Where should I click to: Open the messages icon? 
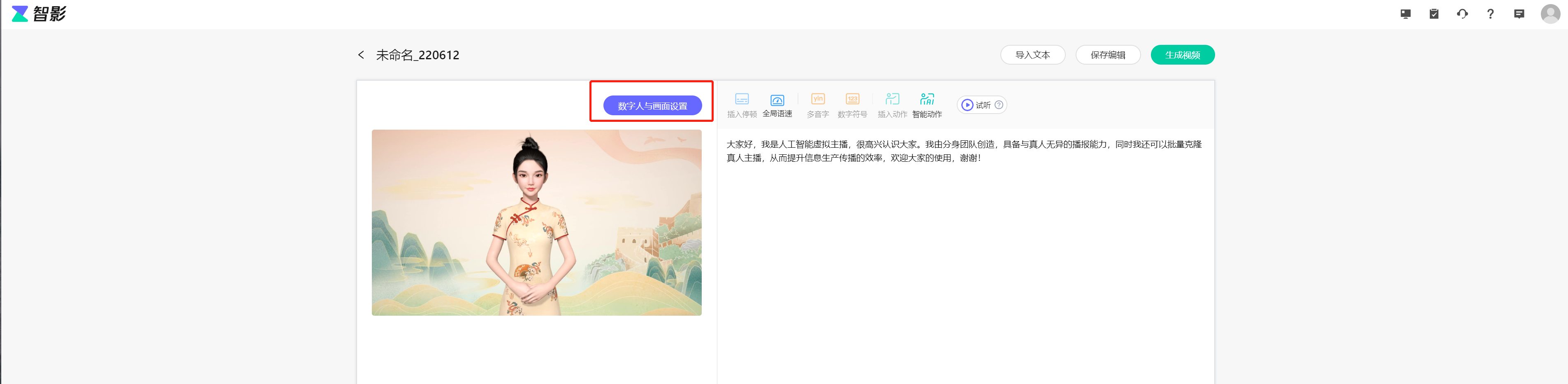(1519, 14)
